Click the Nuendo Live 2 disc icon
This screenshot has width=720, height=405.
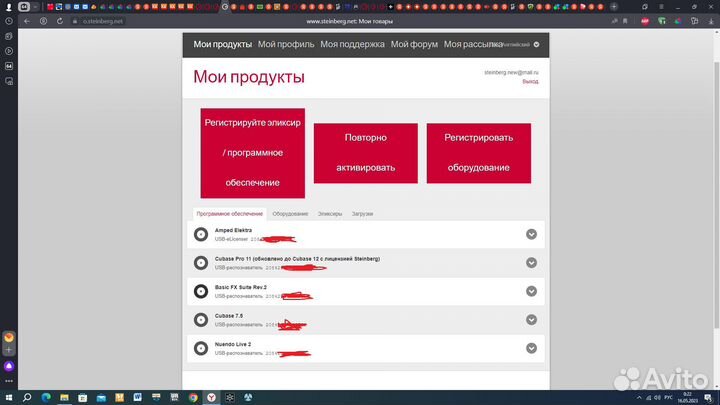[200, 348]
